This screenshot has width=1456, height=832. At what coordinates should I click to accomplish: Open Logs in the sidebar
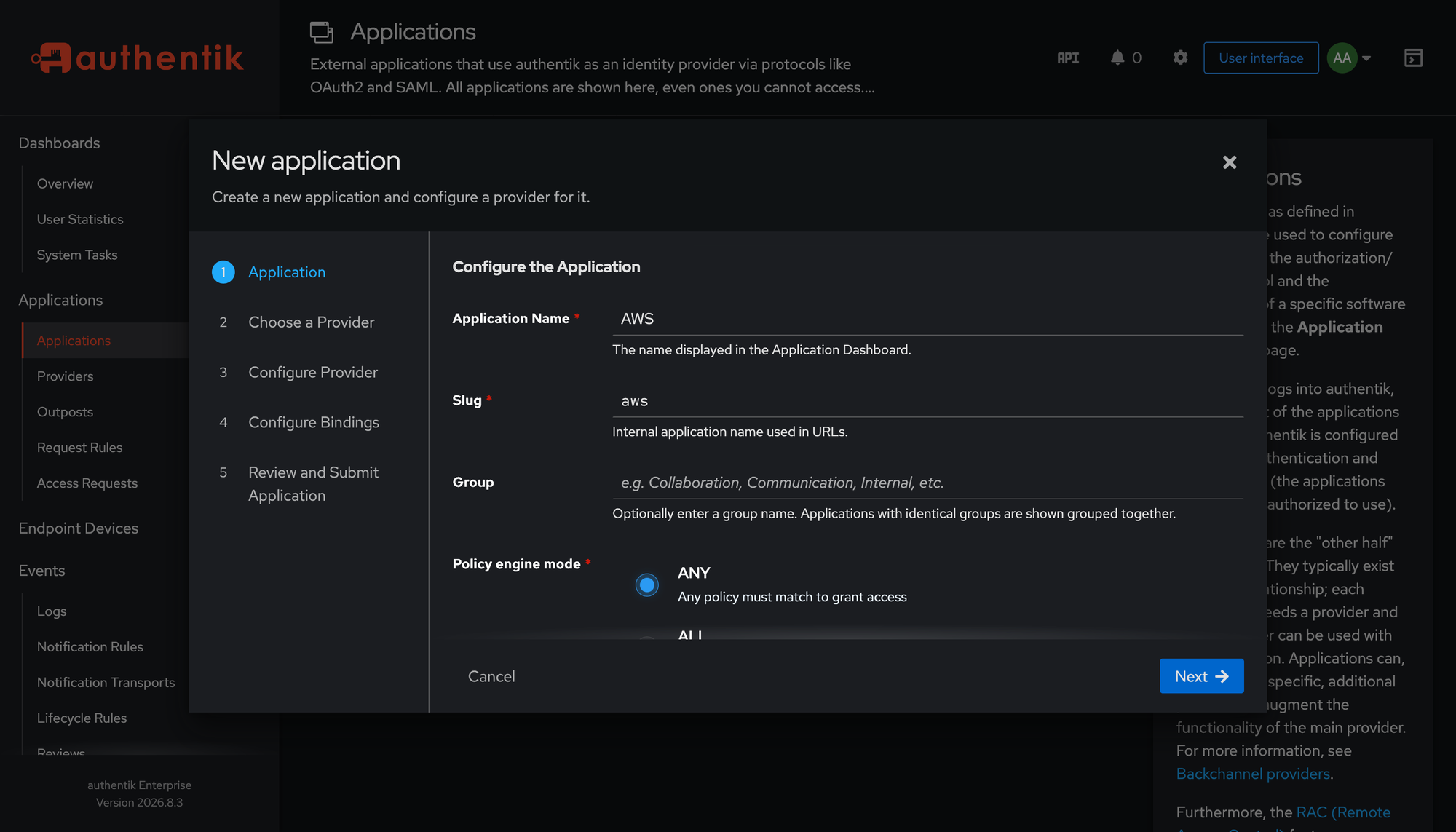[52, 611]
